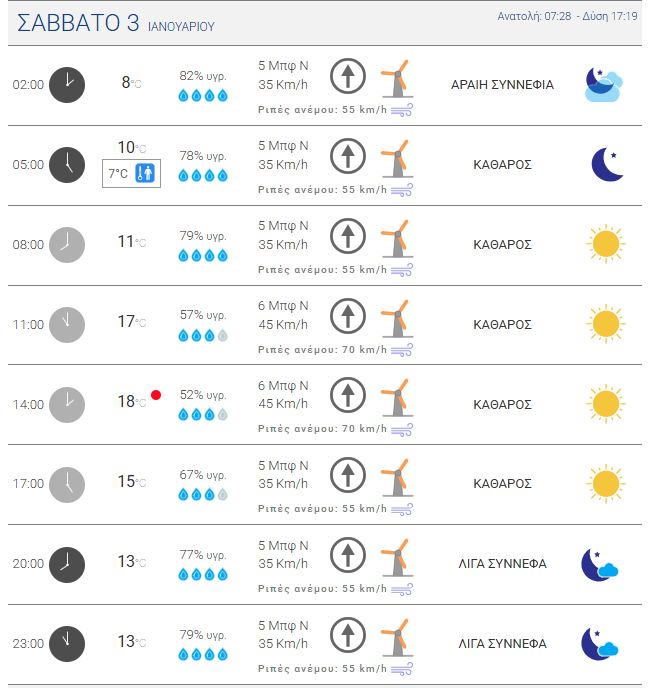Viewport: 651px width, 688px height.
Task: Click the ΣΑΒΒΑΤΟ 3 date heading
Action: click(x=78, y=24)
